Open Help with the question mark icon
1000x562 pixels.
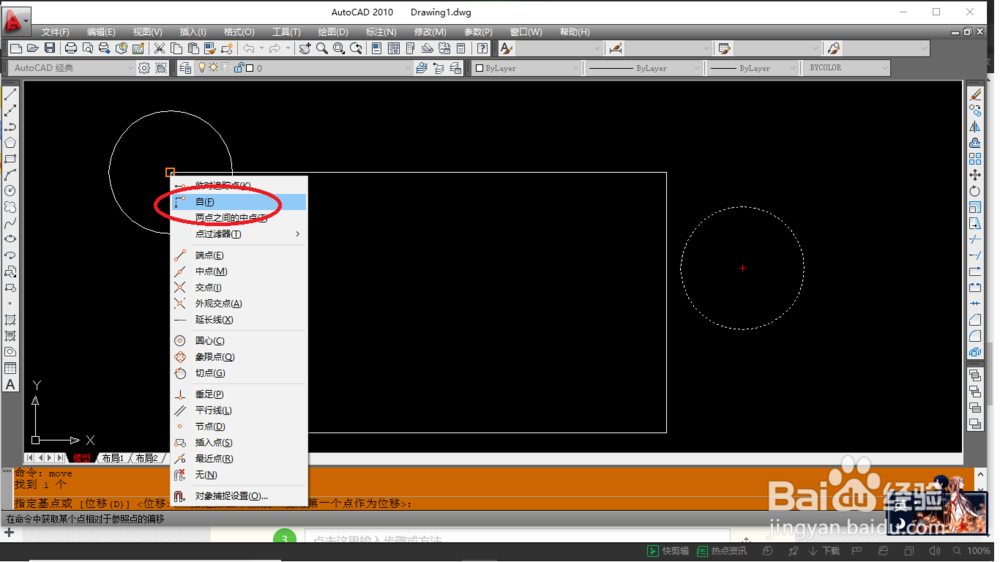(x=483, y=48)
